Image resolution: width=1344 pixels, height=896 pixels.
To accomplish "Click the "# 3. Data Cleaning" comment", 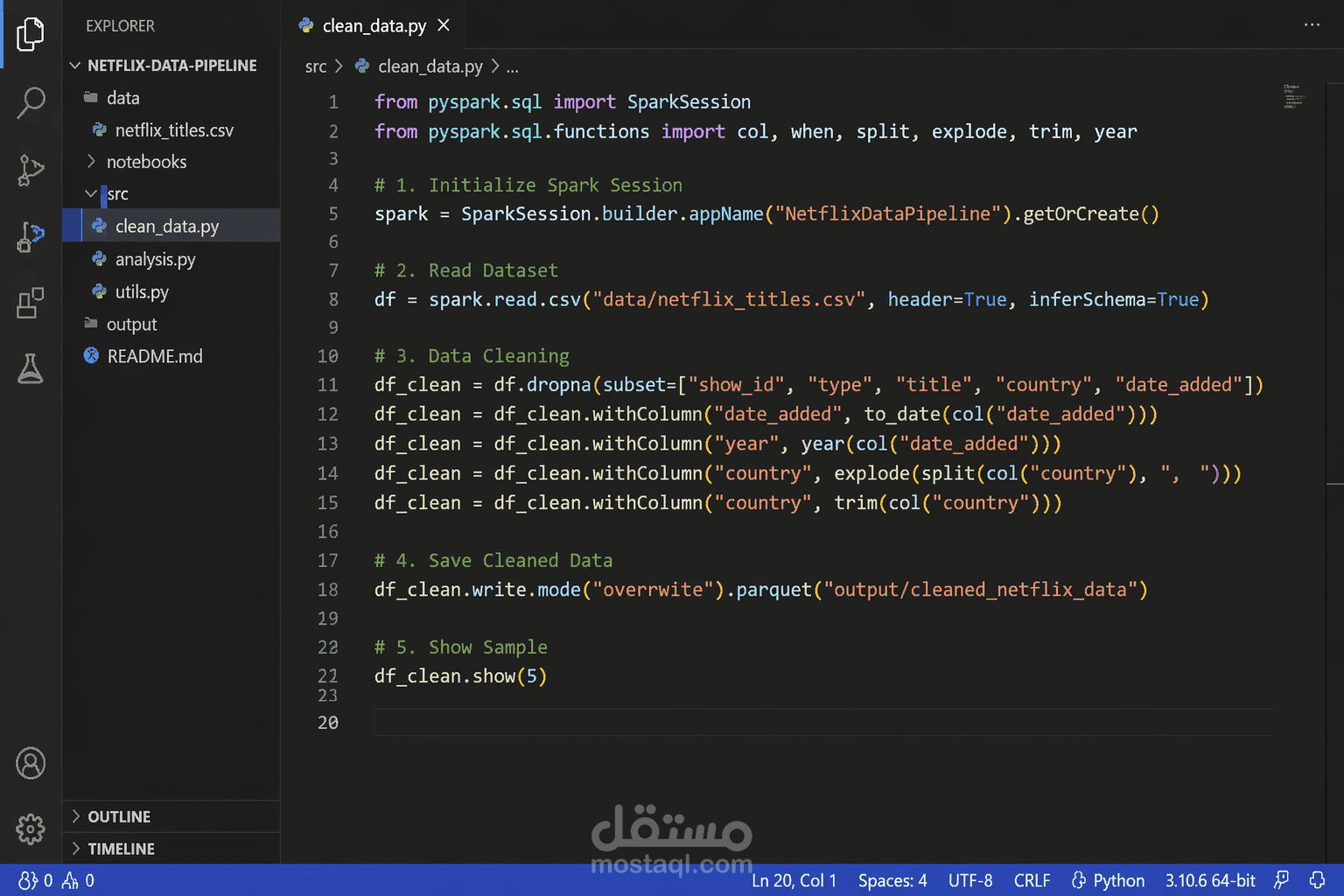I will (x=472, y=356).
